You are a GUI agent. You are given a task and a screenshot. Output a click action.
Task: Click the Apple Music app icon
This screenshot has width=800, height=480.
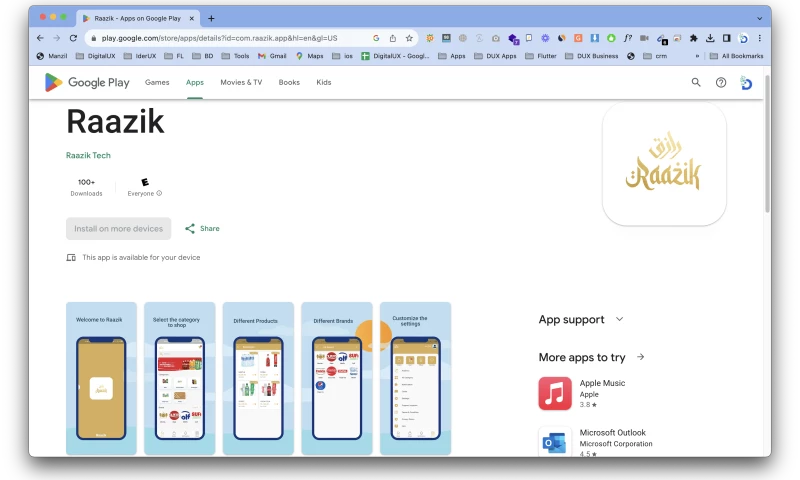coord(555,393)
